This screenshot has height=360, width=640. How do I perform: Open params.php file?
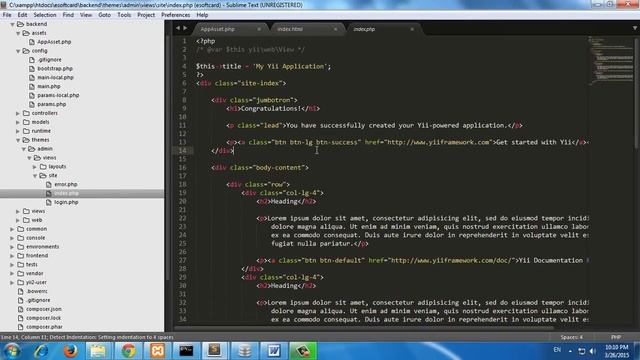click(x=51, y=104)
